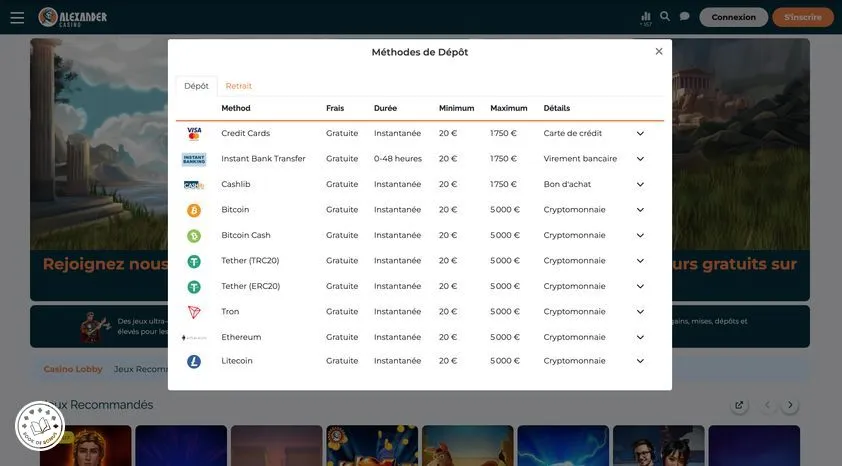The image size is (842, 466).
Task: Click the Bitcoin Cash method name
Action: click(x=246, y=235)
